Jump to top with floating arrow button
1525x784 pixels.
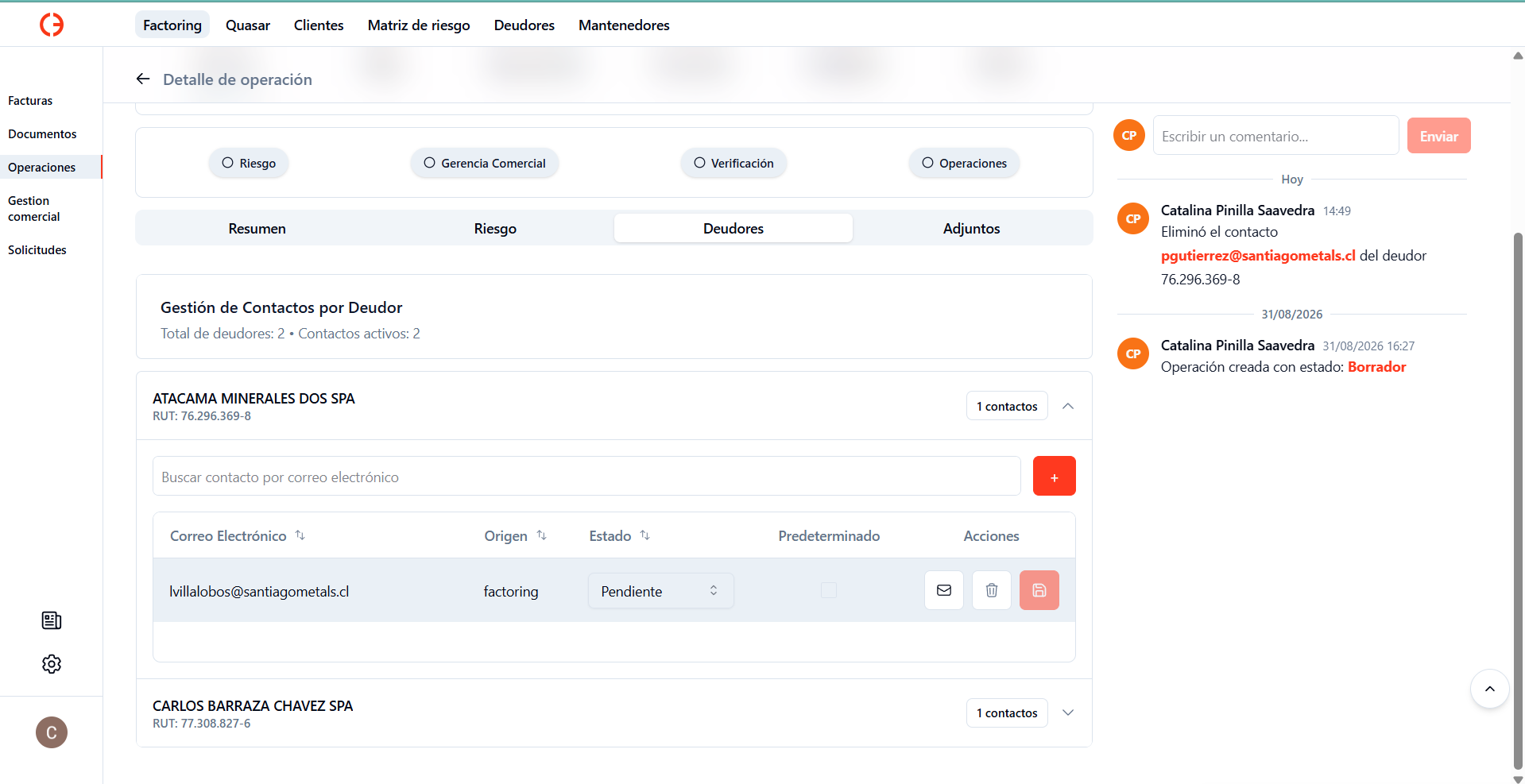(x=1490, y=689)
